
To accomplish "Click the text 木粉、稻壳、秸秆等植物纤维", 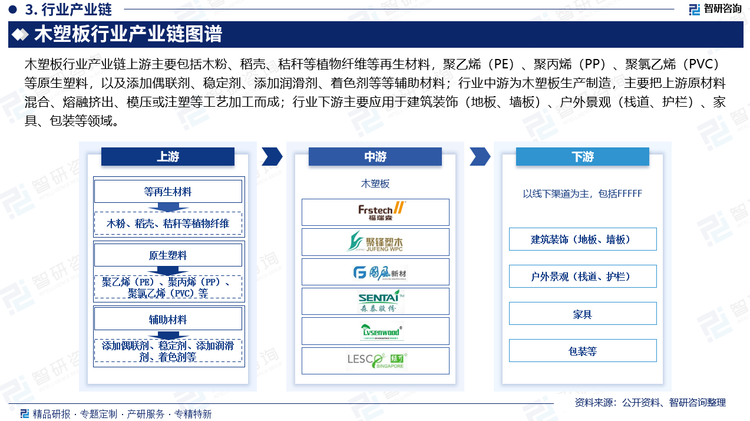I will click(x=168, y=223).
